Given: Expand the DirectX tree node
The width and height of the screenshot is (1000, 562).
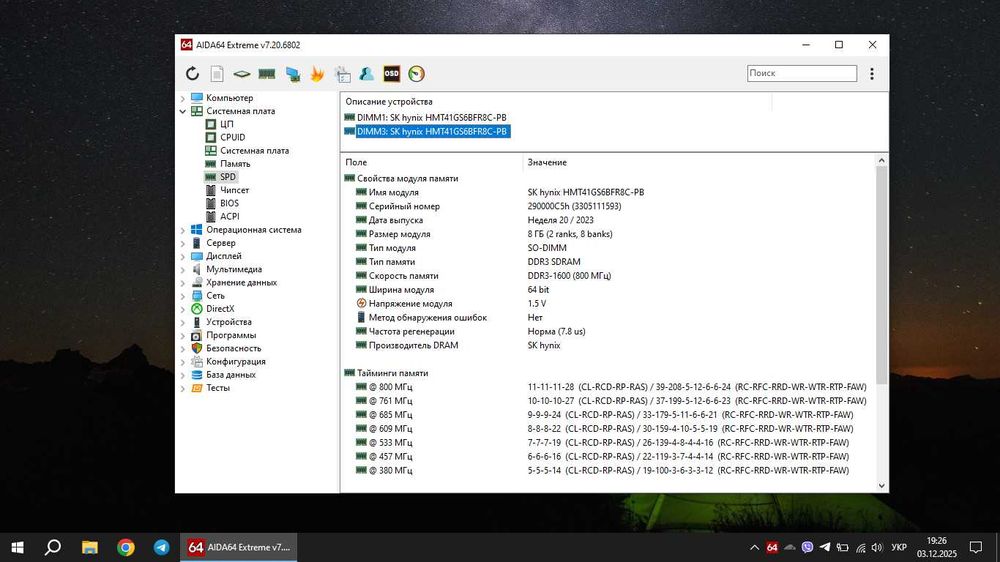Looking at the screenshot, I should tap(183, 309).
